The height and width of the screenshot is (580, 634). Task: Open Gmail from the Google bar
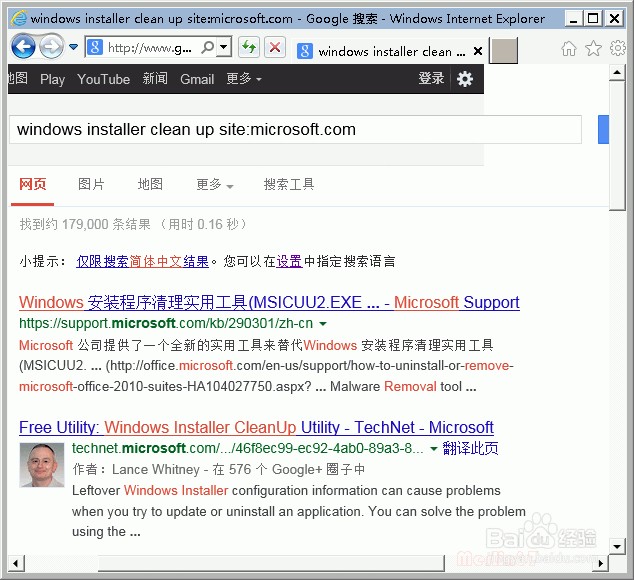[197, 79]
